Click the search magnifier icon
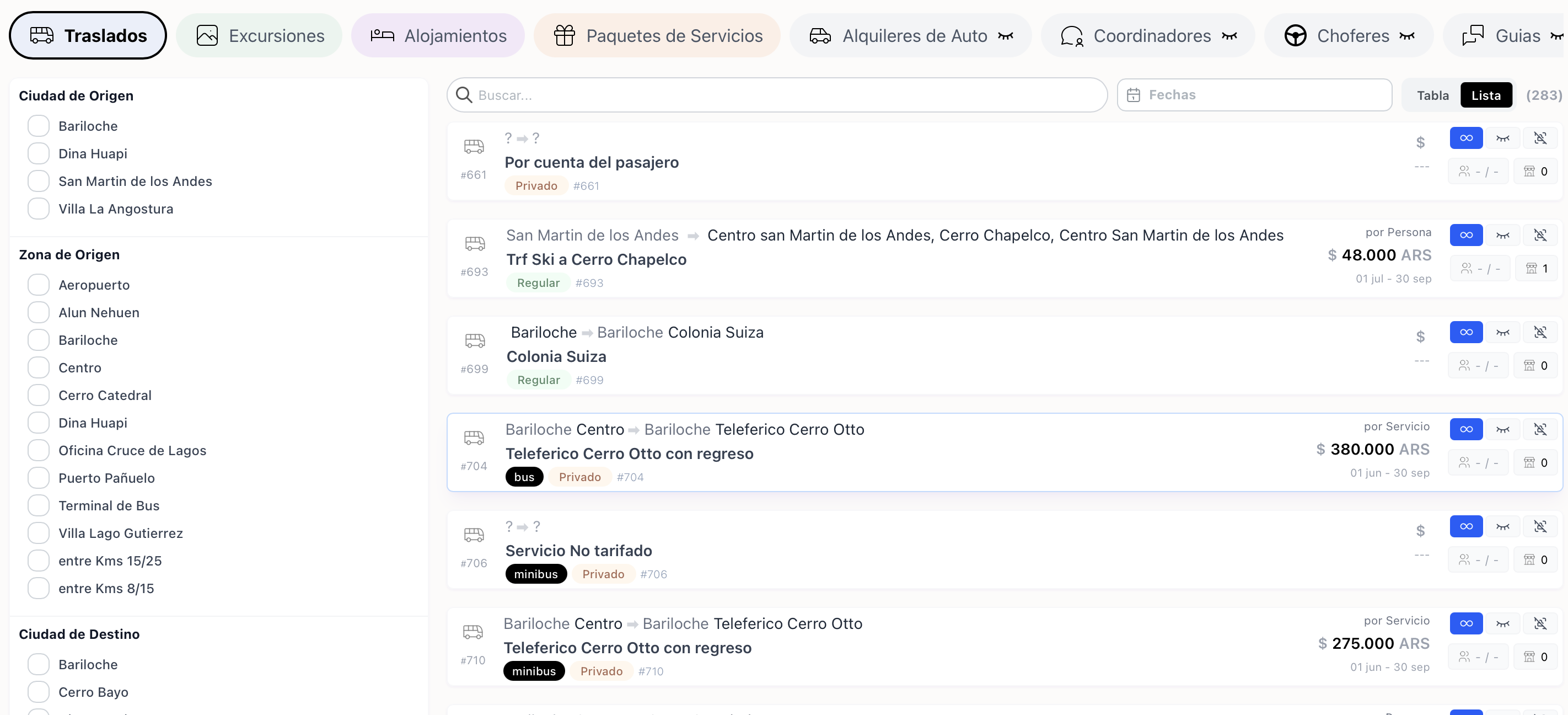Image resolution: width=1568 pixels, height=715 pixels. coord(464,95)
